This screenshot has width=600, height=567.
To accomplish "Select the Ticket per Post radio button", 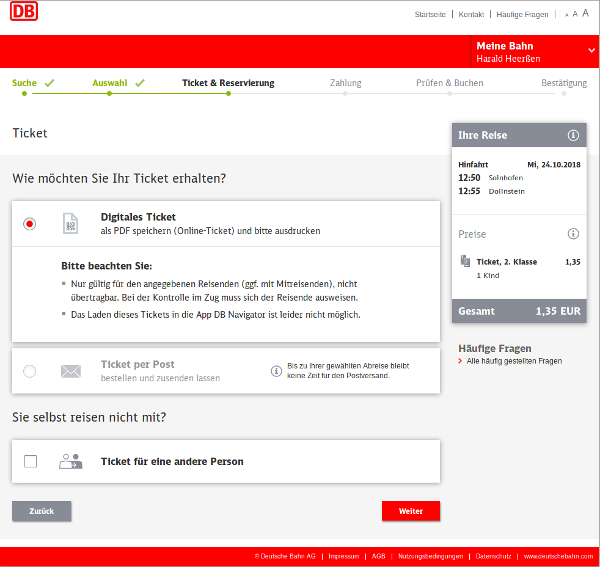I will pos(29,371).
